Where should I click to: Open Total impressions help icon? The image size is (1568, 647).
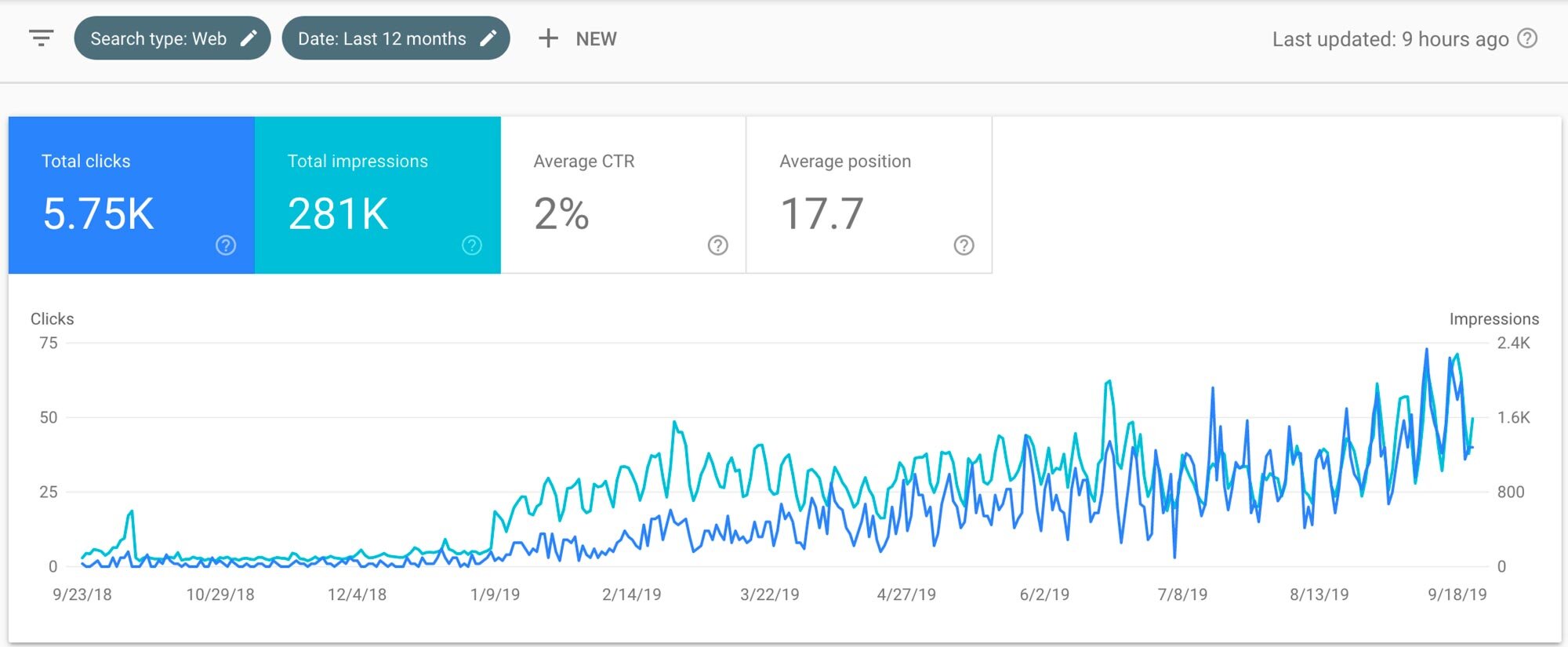472,245
